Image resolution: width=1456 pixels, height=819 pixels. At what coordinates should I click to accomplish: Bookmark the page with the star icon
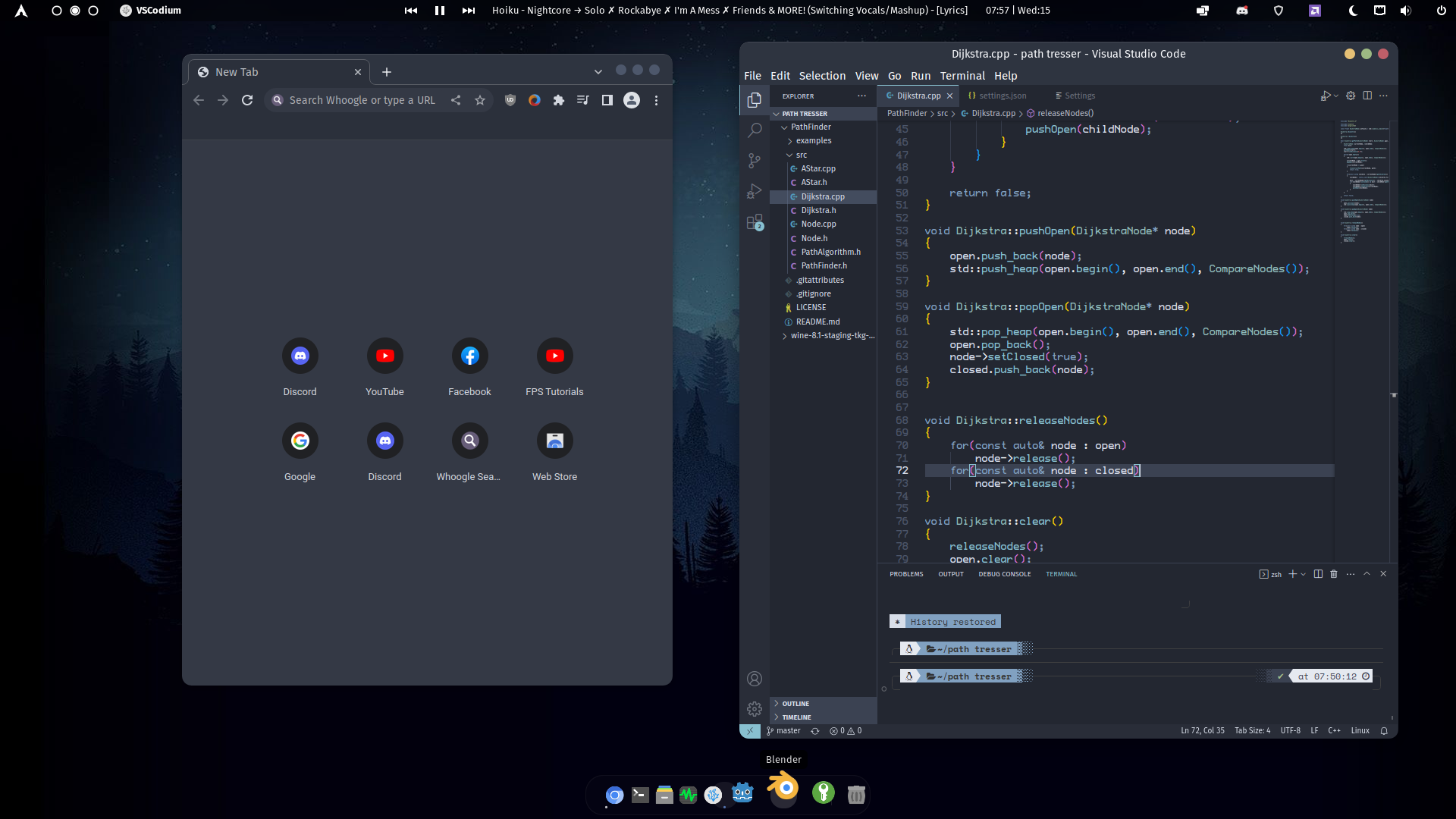click(480, 99)
